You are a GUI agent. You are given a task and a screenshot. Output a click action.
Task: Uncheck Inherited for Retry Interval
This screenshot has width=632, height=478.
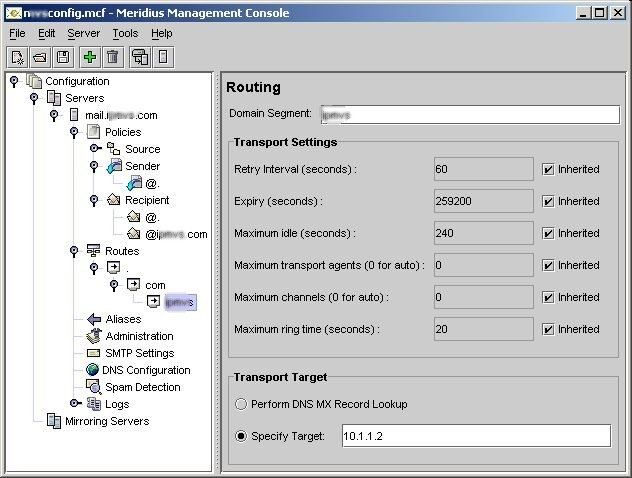click(x=547, y=169)
